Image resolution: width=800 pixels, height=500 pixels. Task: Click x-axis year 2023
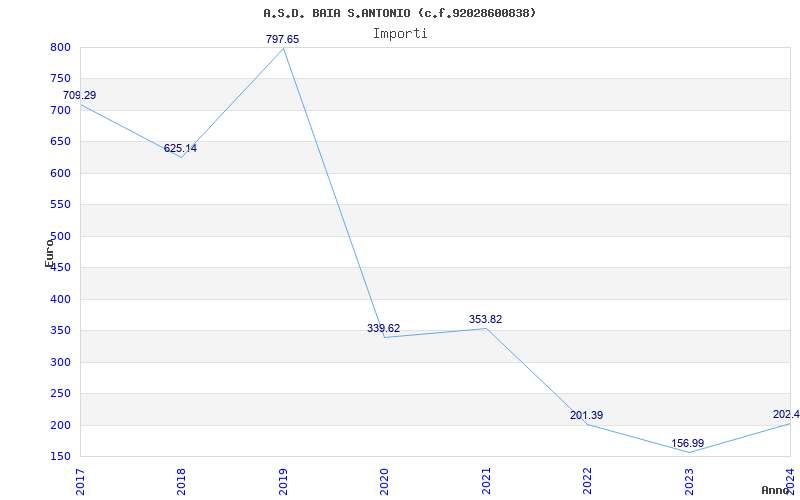(x=689, y=482)
